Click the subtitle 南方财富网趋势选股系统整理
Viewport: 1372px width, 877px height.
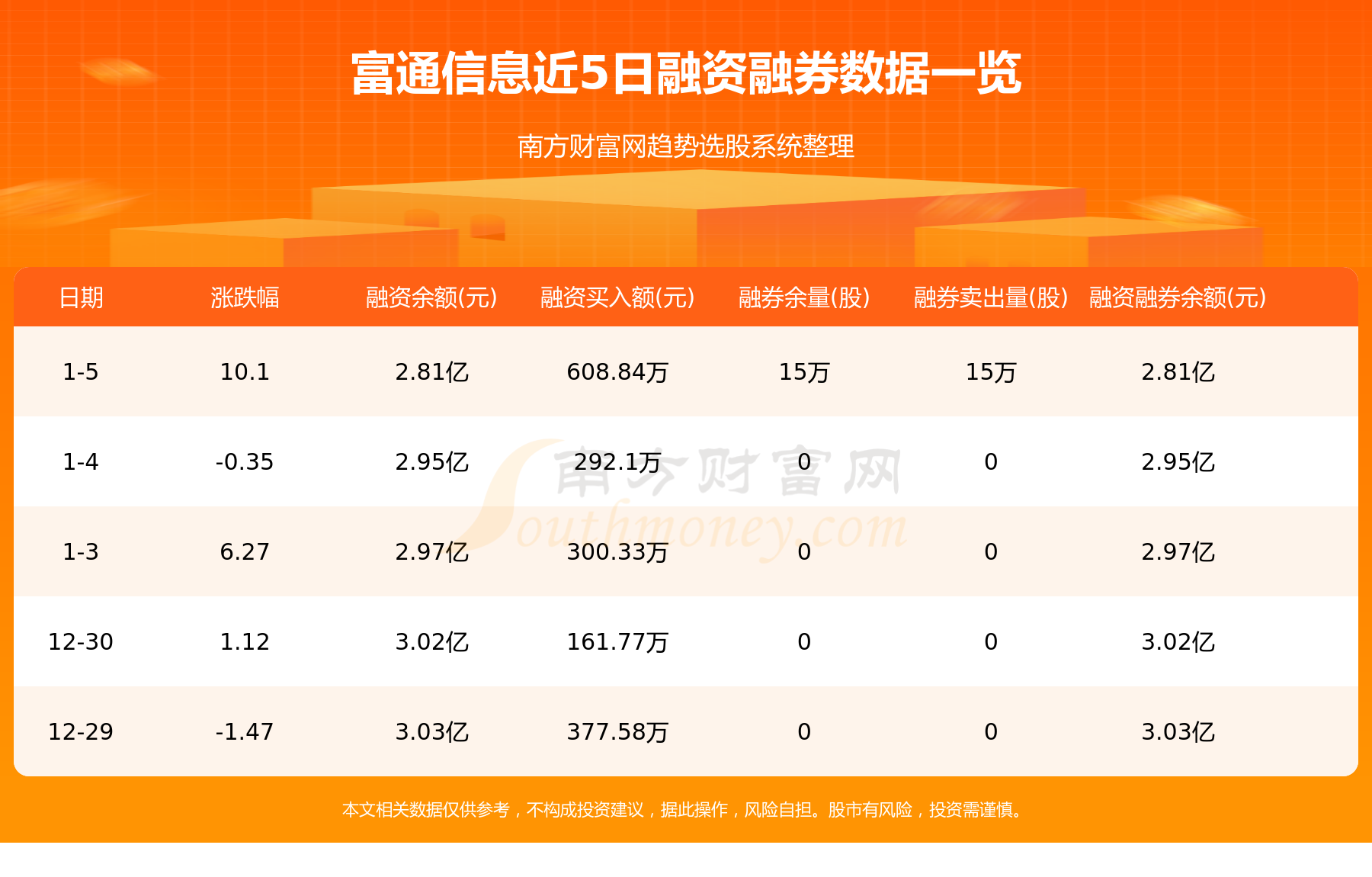pyautogui.click(x=686, y=146)
